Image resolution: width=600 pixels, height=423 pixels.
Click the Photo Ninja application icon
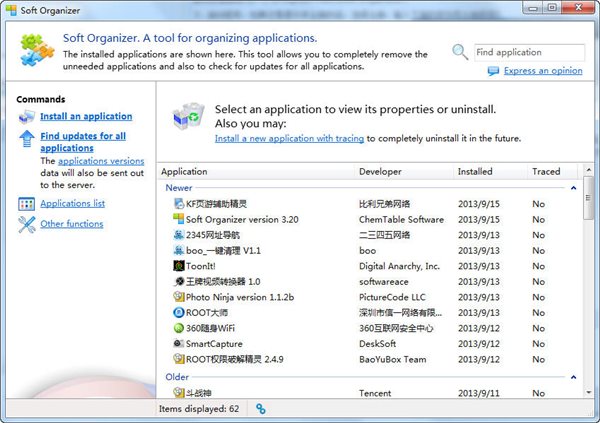coord(178,297)
